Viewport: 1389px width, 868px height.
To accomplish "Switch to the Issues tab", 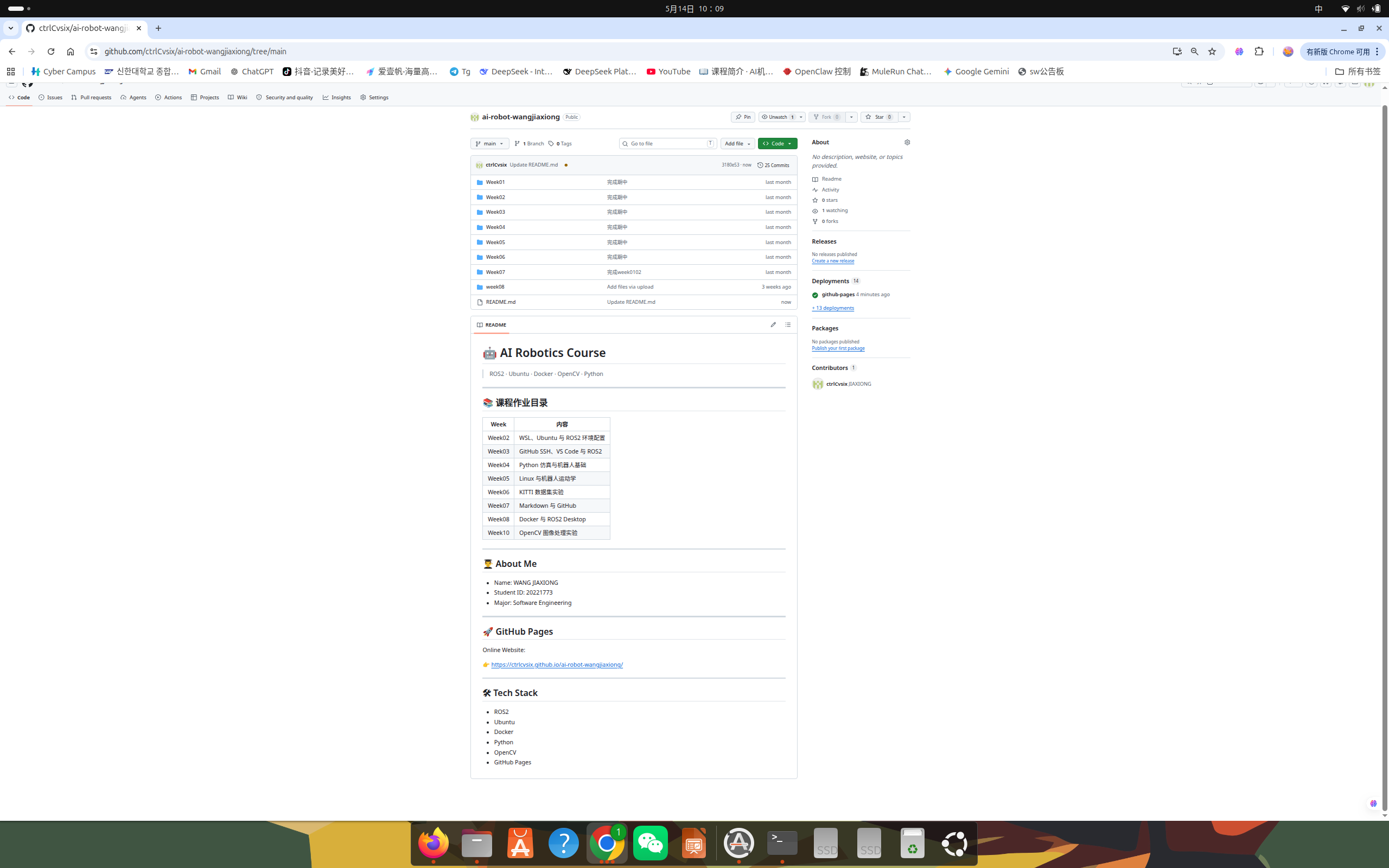I will (50, 98).
